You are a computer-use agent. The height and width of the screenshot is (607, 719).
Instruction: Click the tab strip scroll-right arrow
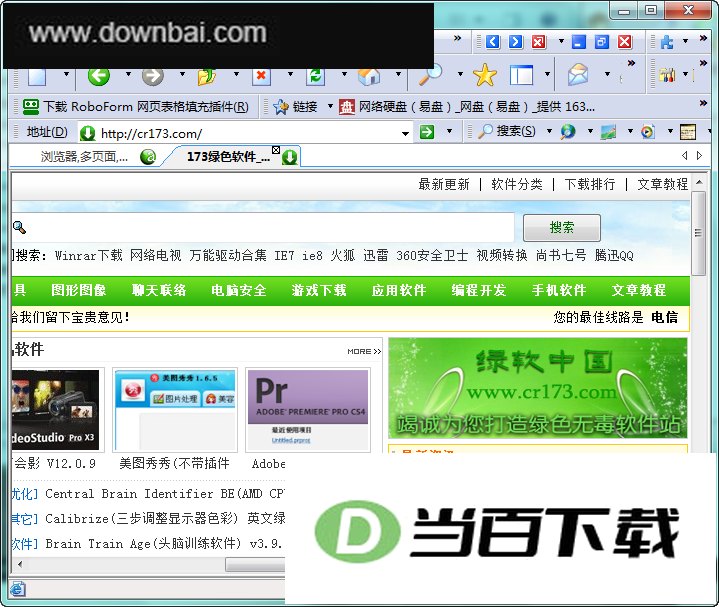click(699, 155)
